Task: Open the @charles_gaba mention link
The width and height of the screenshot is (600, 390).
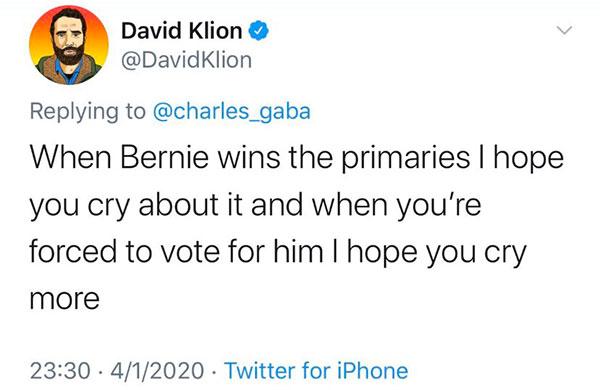Action: 232,112
